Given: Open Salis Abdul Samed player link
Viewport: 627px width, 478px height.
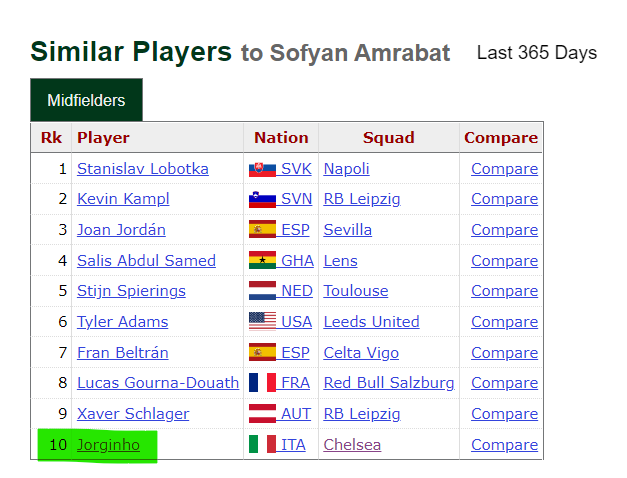Looking at the screenshot, I should point(146,260).
